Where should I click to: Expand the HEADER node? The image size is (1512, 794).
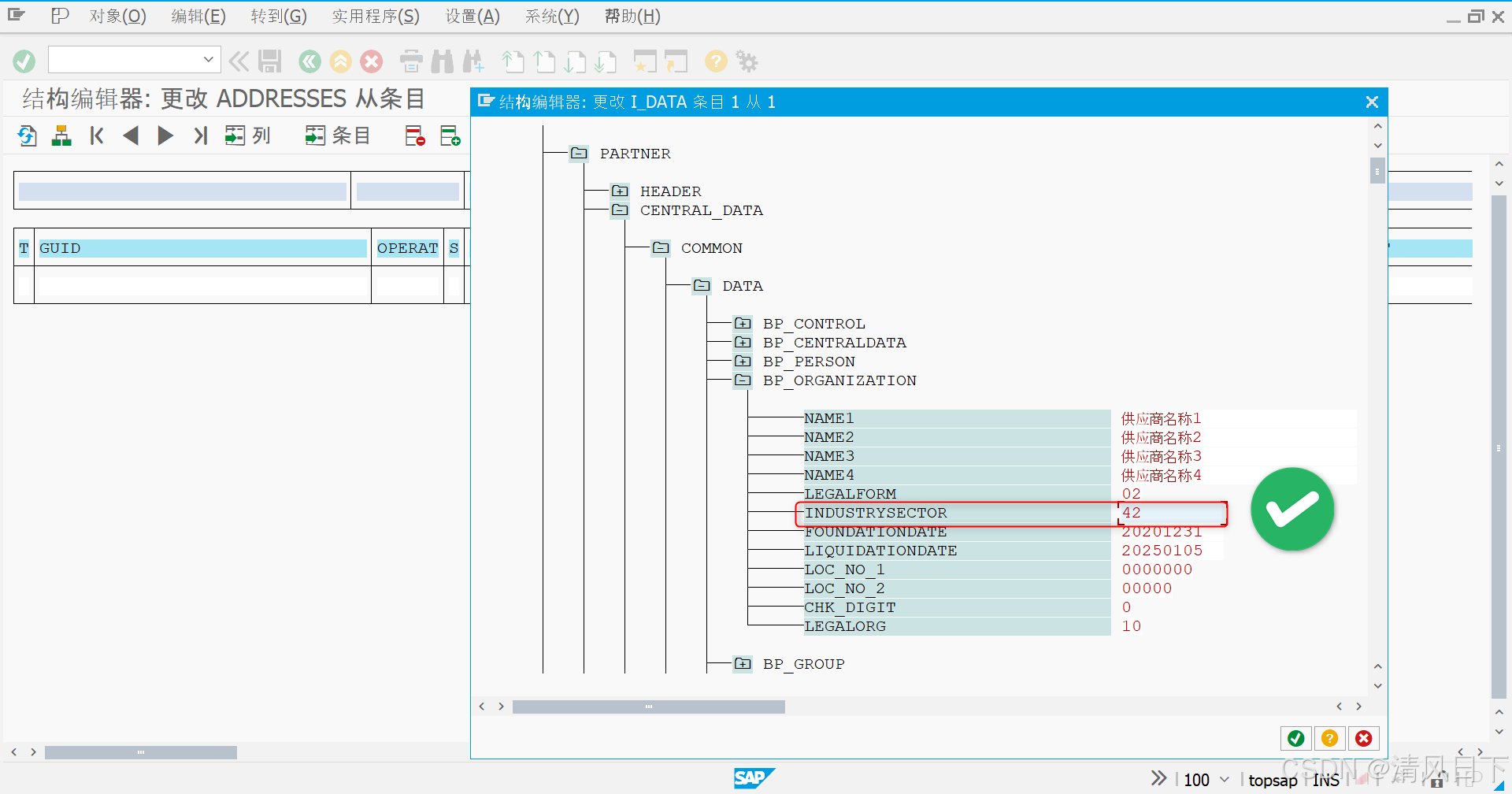click(x=620, y=191)
